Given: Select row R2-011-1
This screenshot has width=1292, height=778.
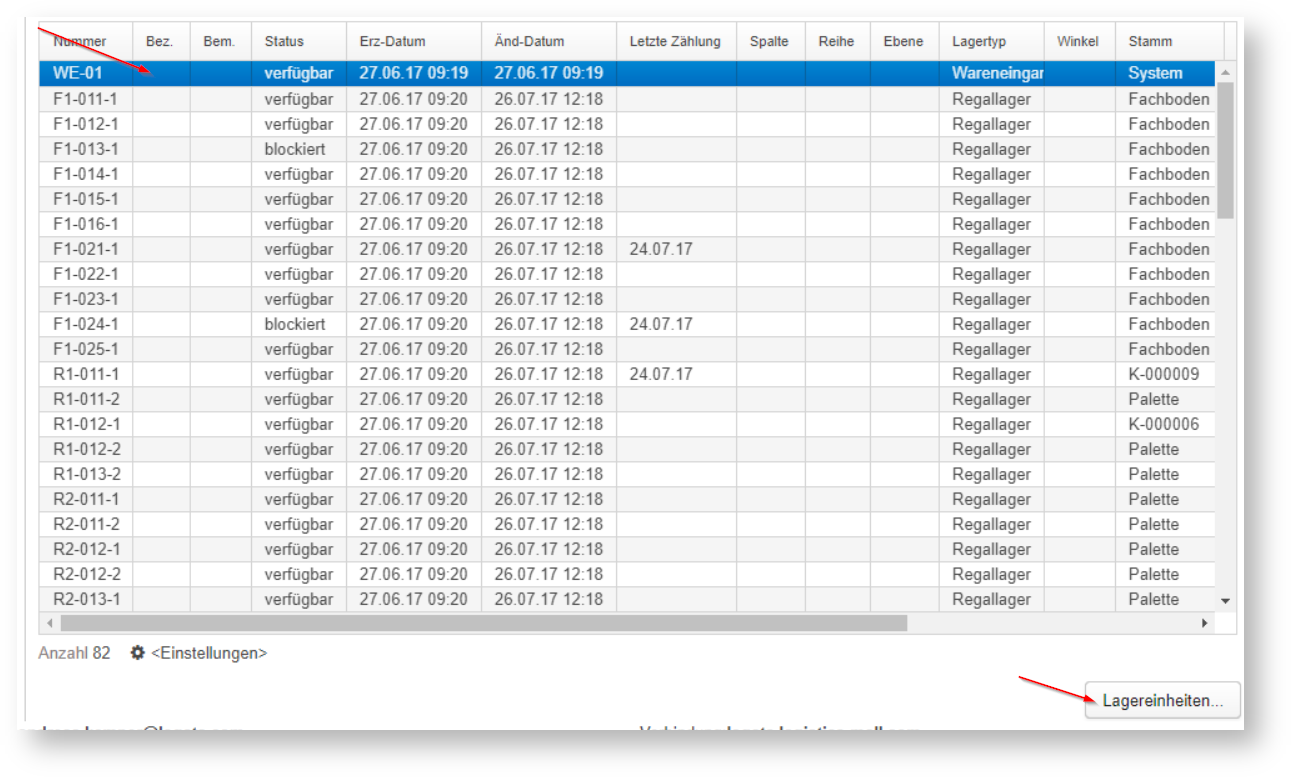Looking at the screenshot, I should [x=627, y=499].
